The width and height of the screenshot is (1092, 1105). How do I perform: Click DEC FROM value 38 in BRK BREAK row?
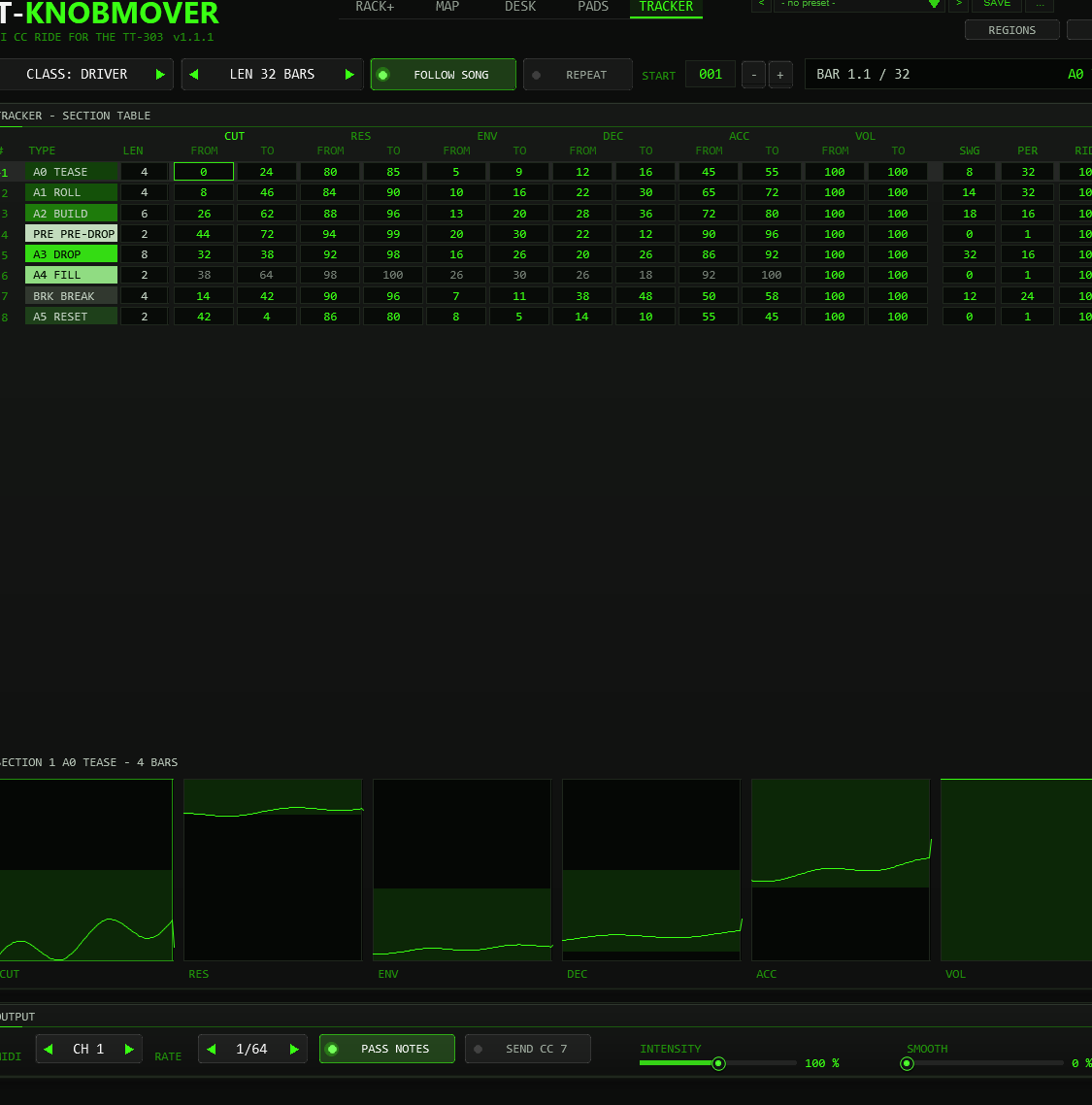pyautogui.click(x=582, y=296)
